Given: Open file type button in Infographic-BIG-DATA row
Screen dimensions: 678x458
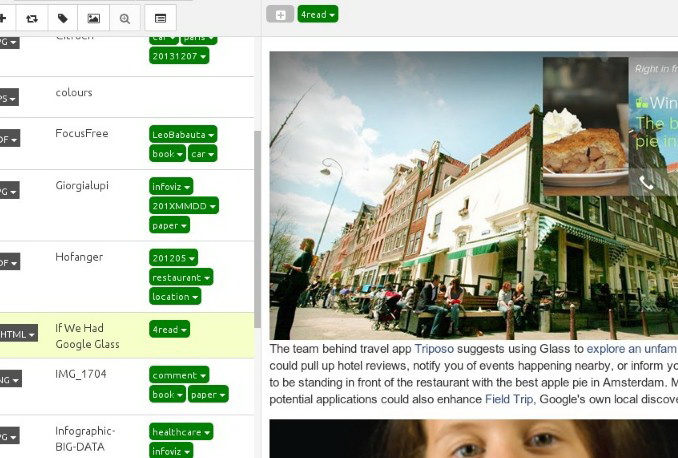Looking at the screenshot, I should click(x=10, y=436).
